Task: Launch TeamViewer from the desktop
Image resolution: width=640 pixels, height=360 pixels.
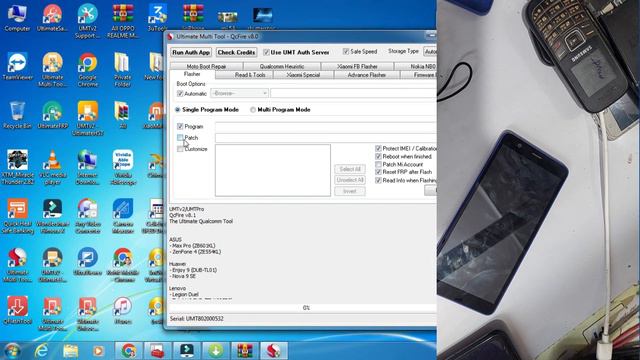Action: (x=17, y=67)
